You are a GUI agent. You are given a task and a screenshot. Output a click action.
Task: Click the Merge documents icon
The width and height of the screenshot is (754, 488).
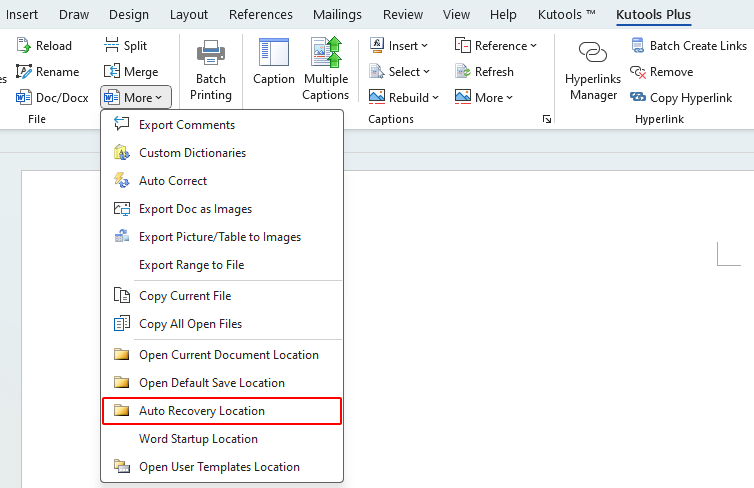(111, 72)
